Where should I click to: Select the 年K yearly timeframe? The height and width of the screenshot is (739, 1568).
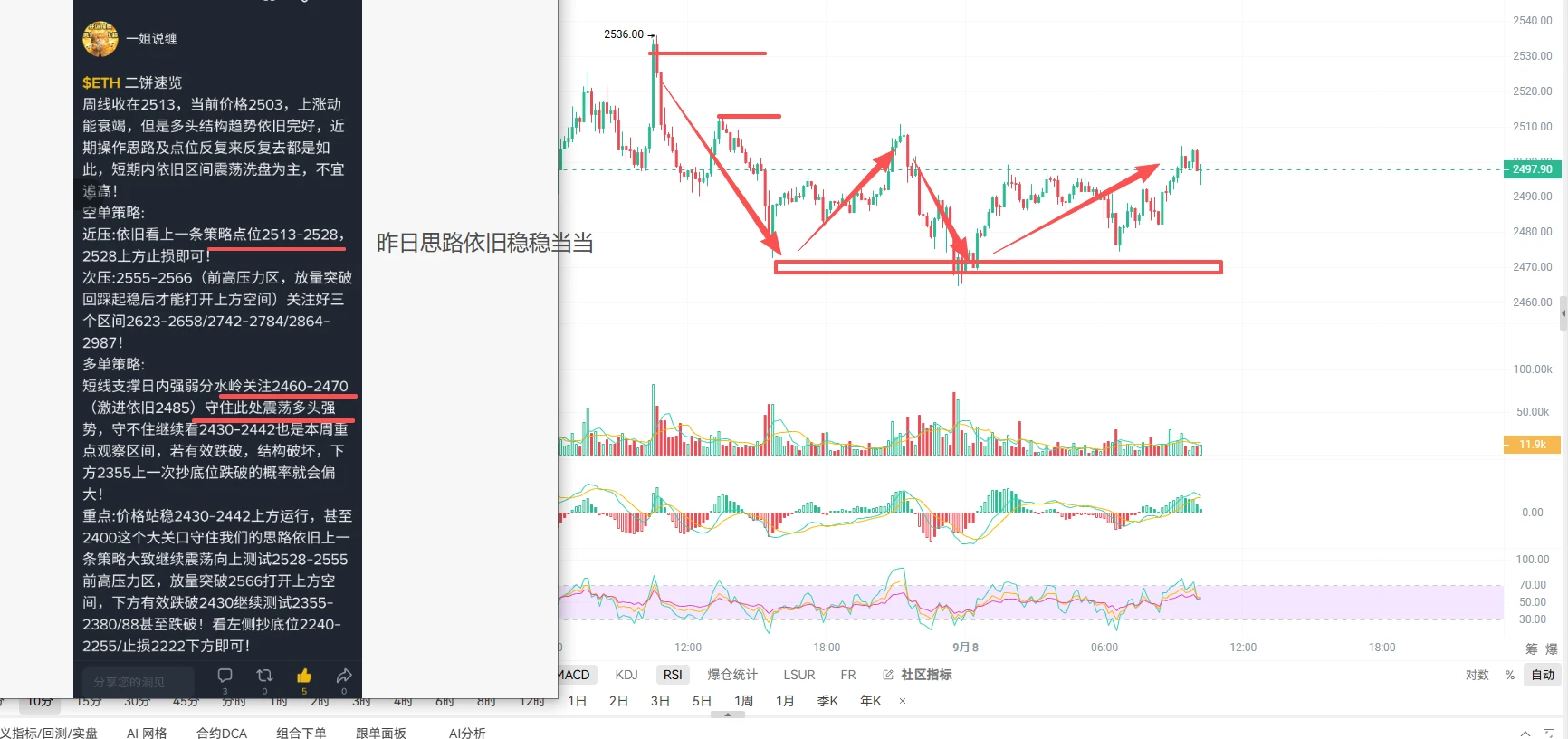871,701
